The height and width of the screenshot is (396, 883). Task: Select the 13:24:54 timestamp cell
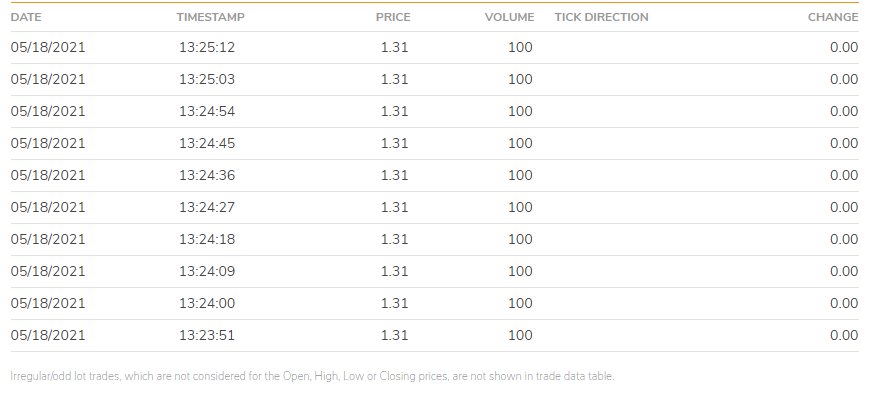[207, 112]
